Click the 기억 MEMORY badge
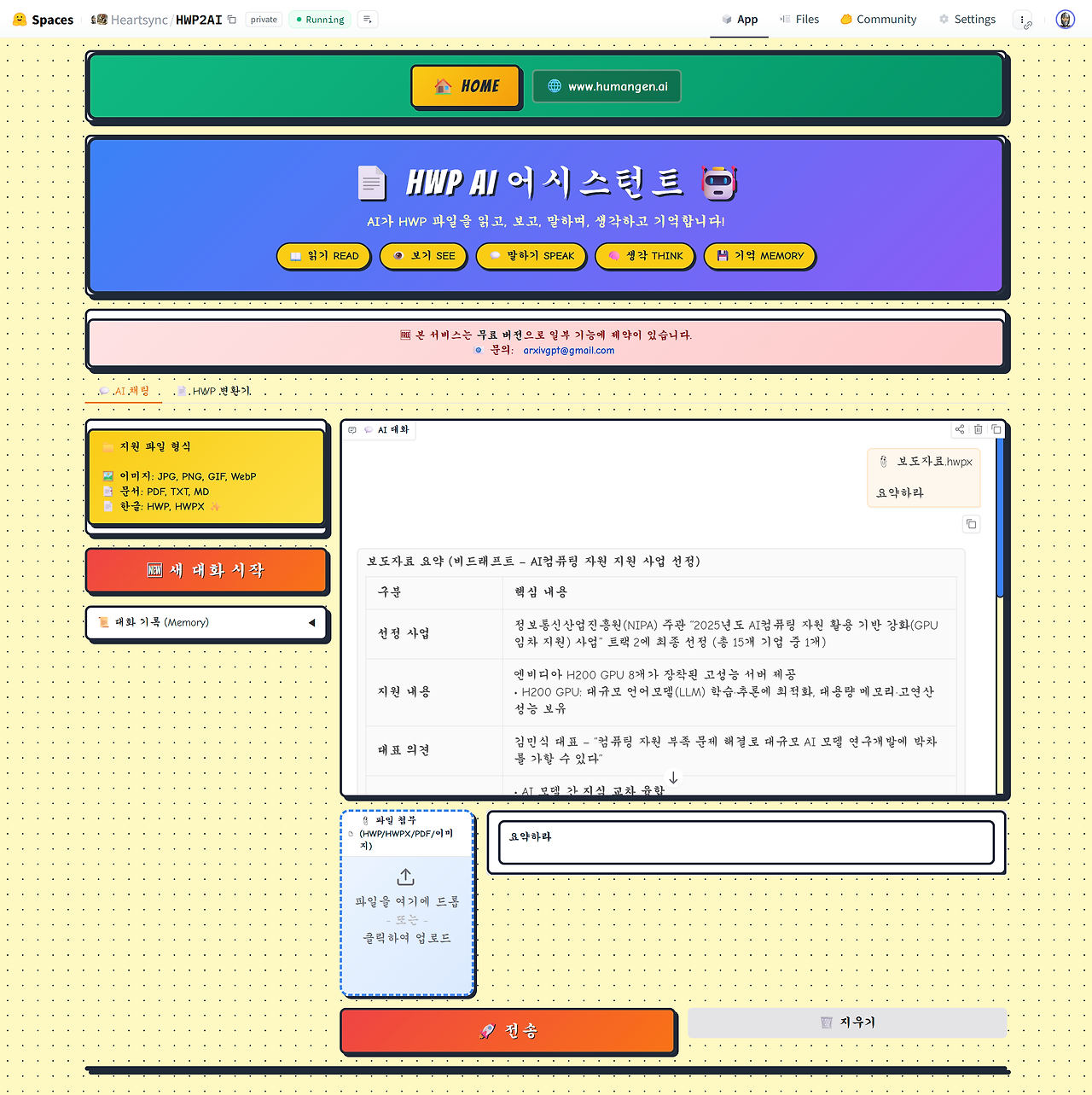Viewport: 1092px width, 1095px height. point(759,256)
